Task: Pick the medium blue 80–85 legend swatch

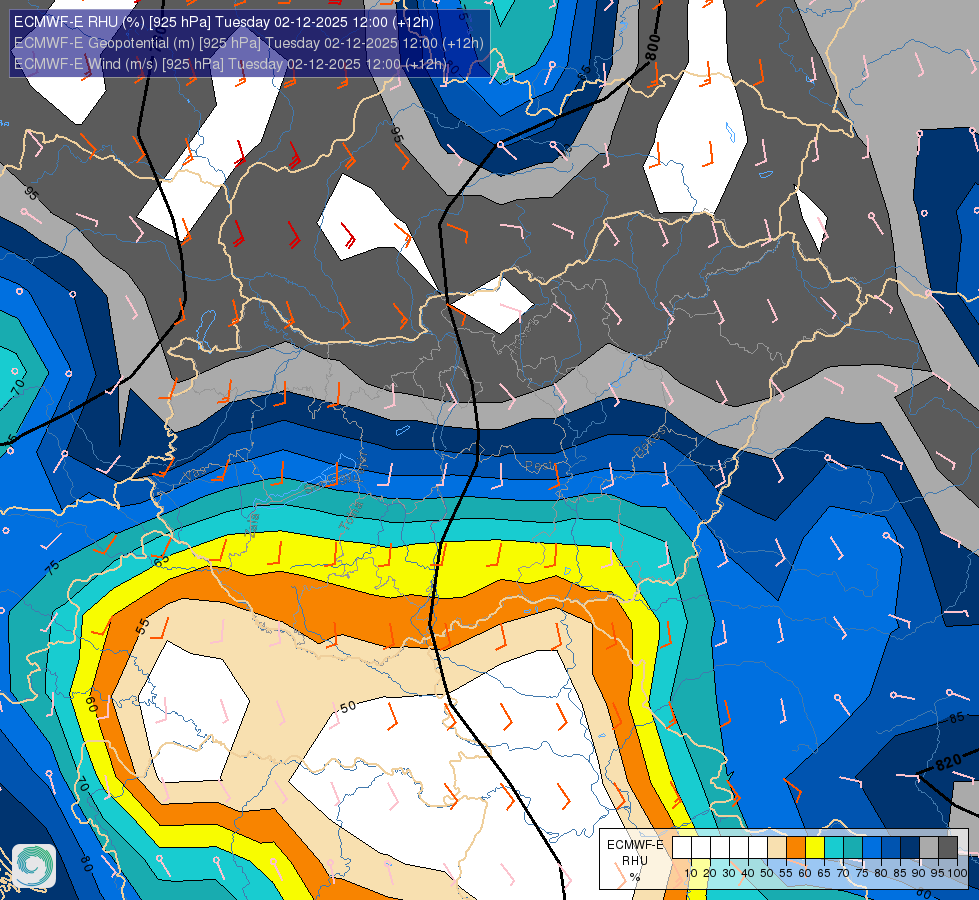Action: pyautogui.click(x=891, y=848)
